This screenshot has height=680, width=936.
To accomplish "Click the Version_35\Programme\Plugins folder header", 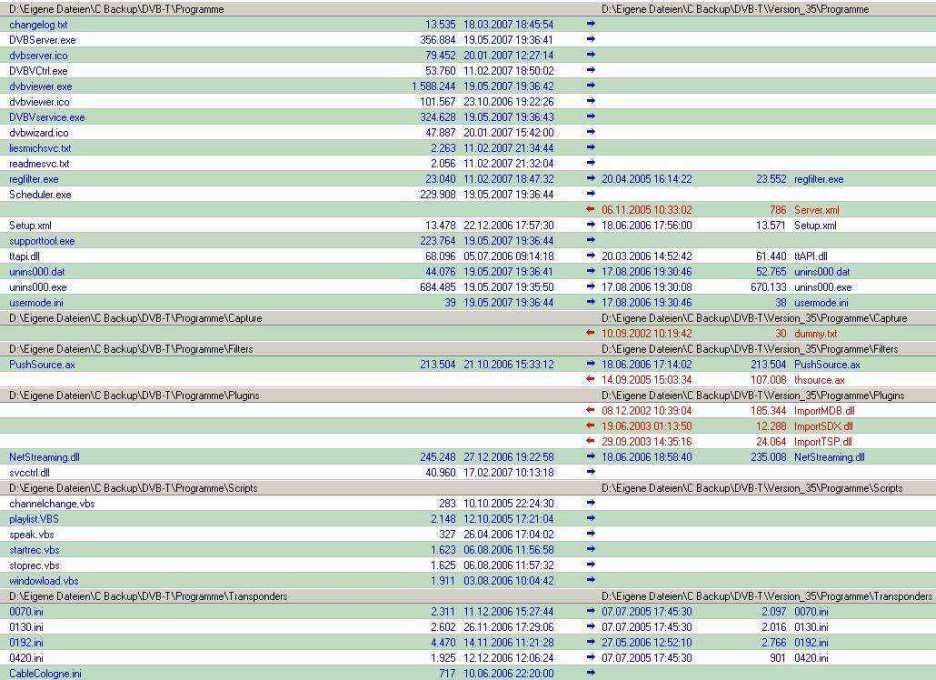I will coord(753,396).
